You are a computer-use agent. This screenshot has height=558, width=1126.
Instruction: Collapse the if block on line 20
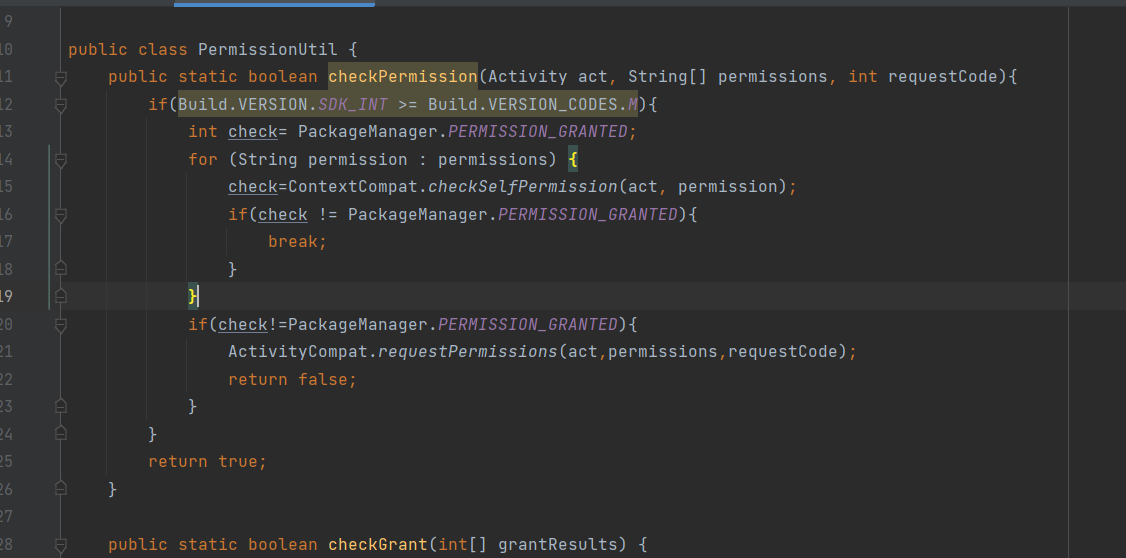click(61, 324)
